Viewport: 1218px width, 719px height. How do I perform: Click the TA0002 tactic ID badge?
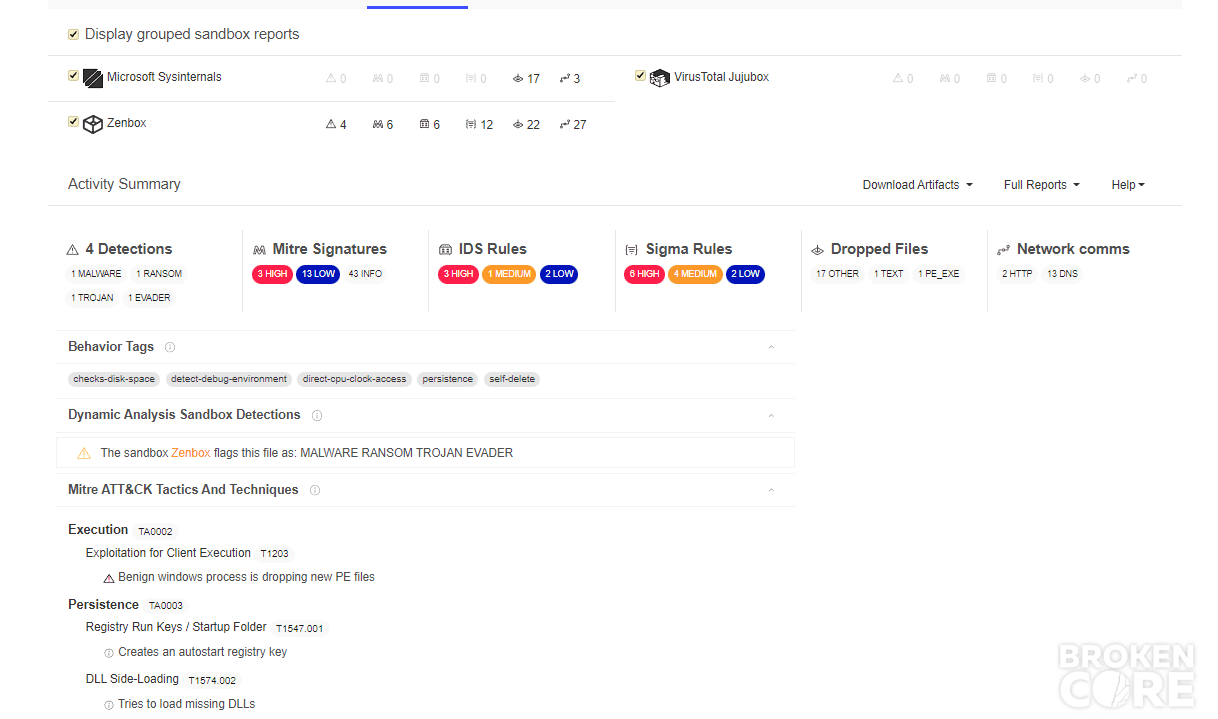coord(155,532)
